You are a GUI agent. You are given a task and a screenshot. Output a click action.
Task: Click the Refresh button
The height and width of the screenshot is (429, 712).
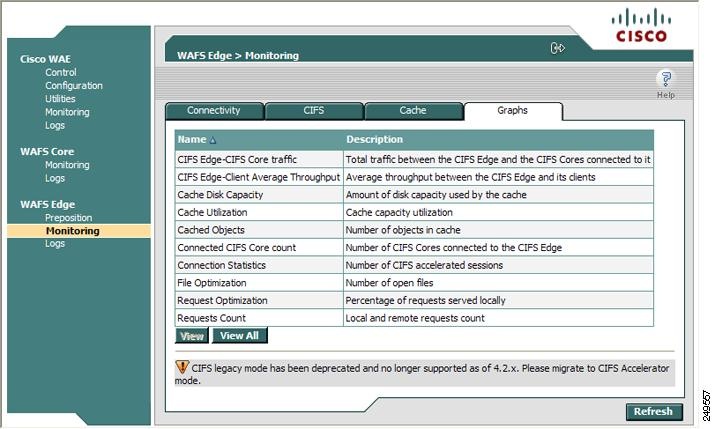[653, 411]
